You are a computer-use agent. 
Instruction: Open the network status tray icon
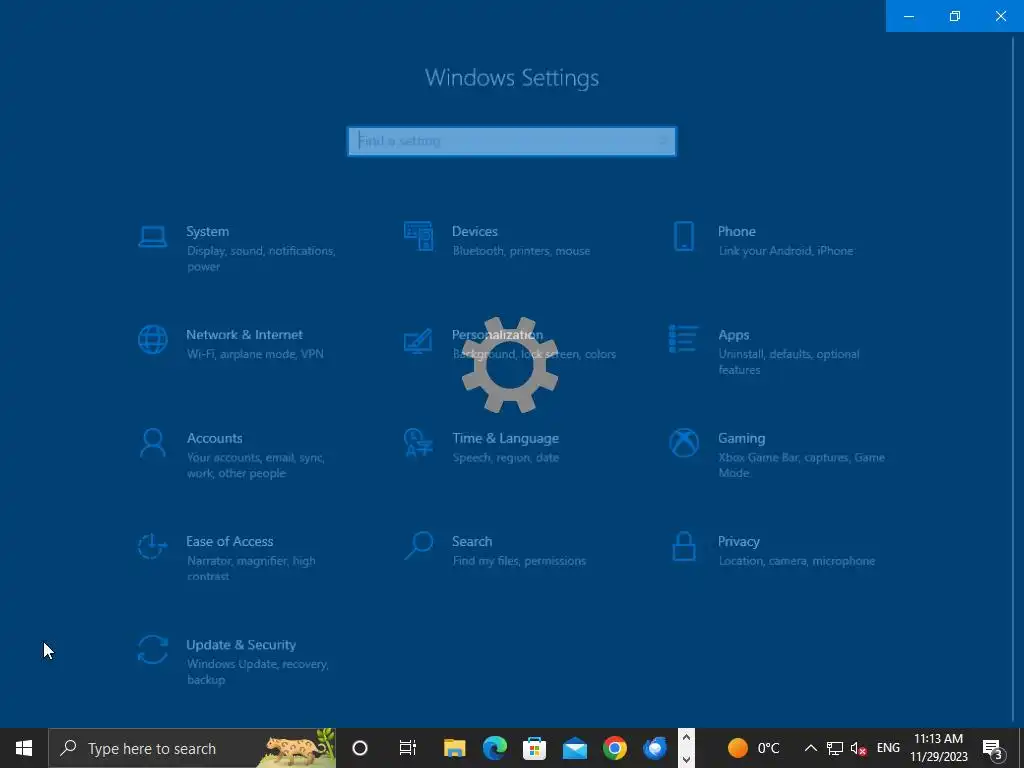(x=835, y=748)
